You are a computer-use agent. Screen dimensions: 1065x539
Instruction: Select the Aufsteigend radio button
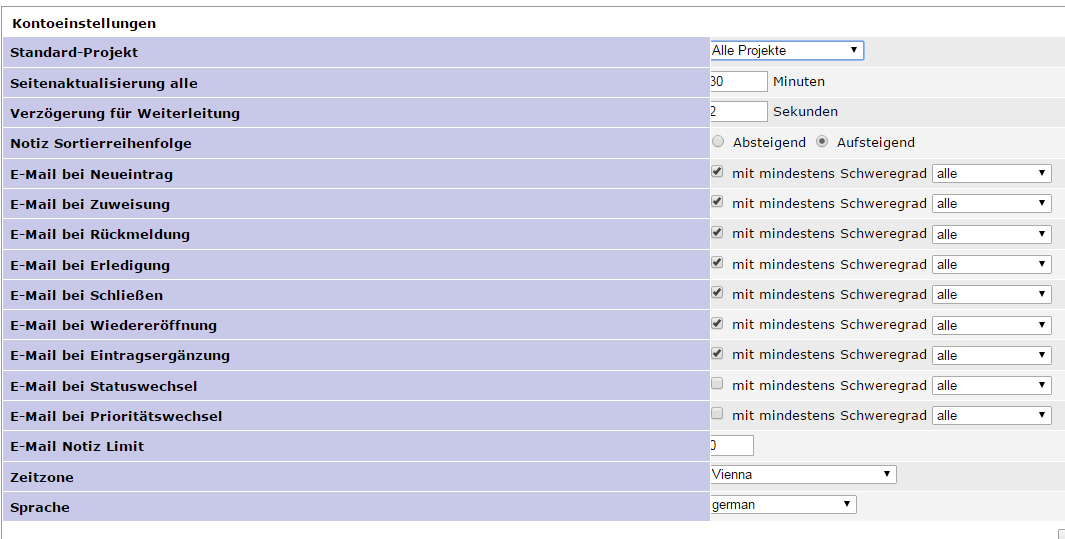click(822, 142)
